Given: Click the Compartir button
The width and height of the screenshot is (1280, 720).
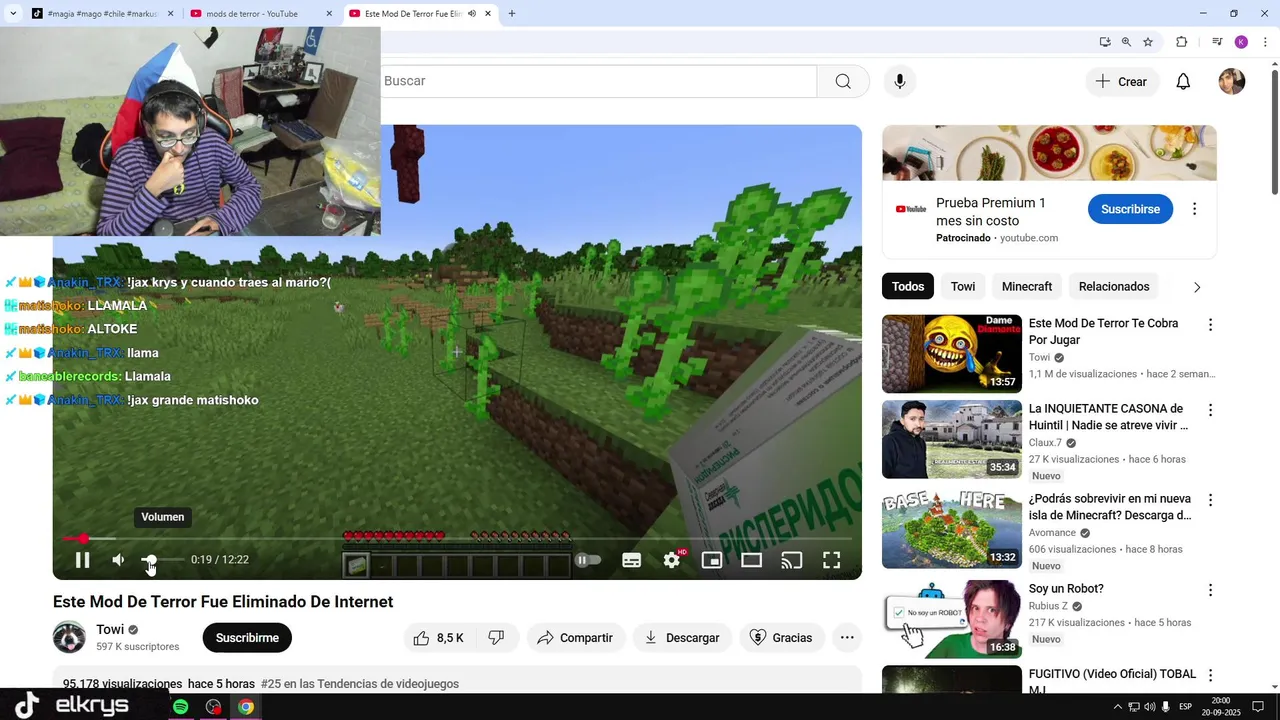Looking at the screenshot, I should click(575, 638).
